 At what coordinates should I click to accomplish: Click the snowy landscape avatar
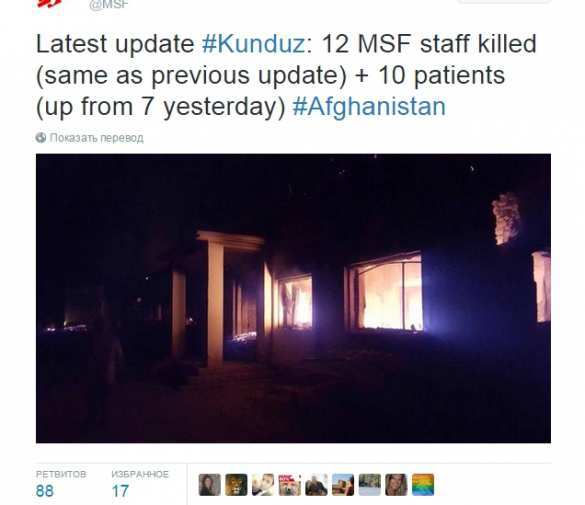(370, 485)
